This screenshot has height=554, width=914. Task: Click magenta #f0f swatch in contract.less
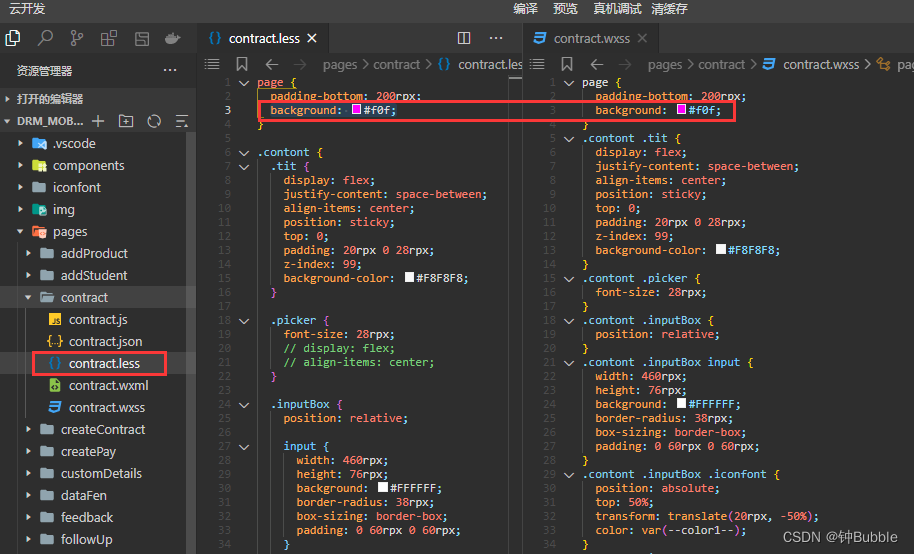point(357,110)
